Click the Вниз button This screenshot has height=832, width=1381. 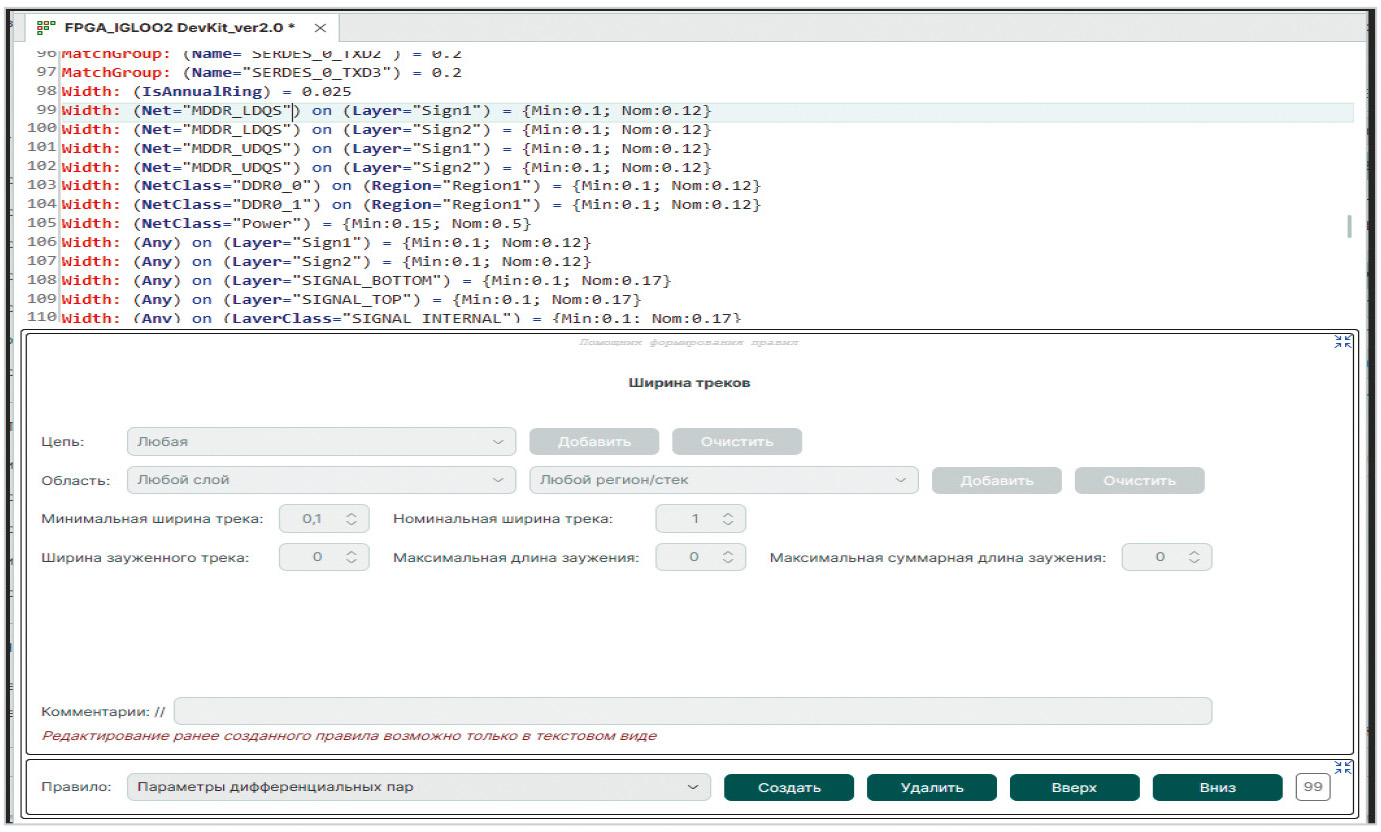[x=1218, y=787]
